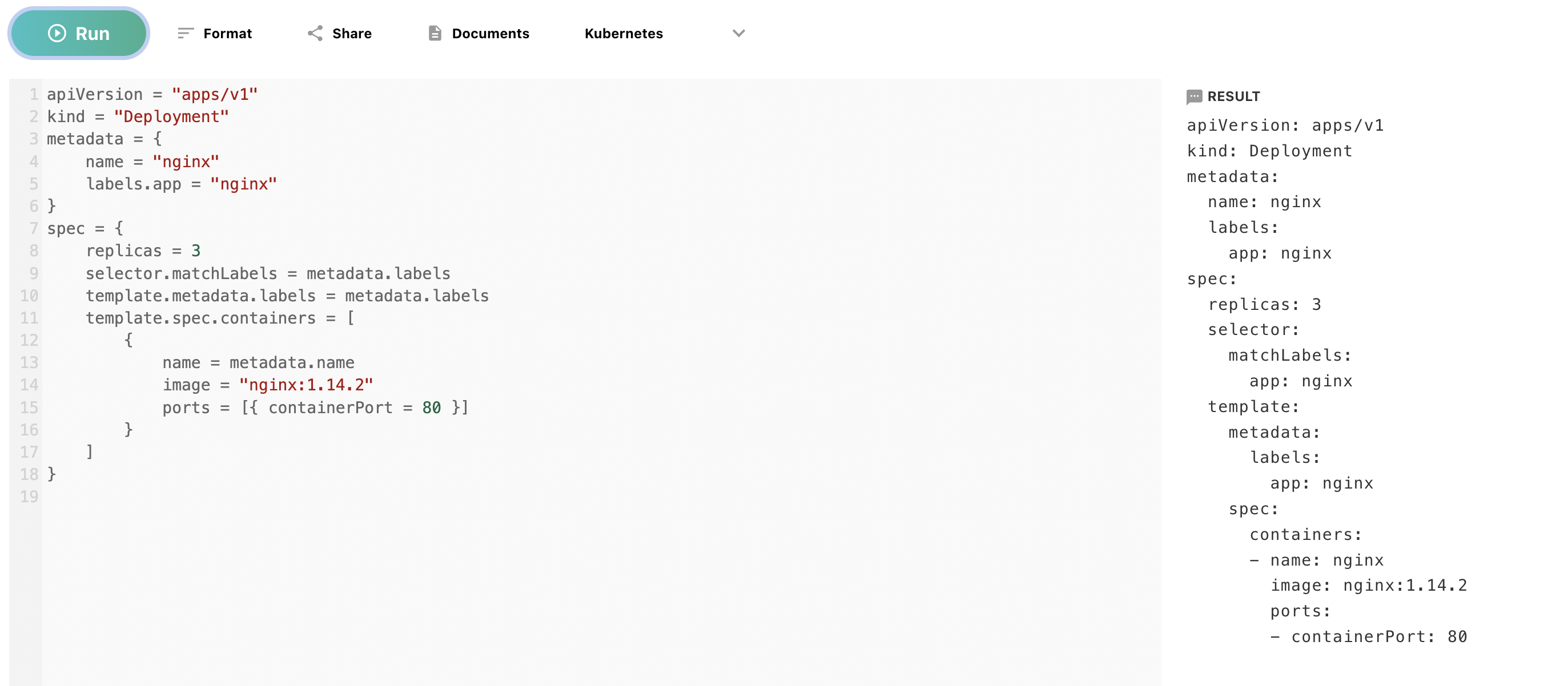Click line number 19 in the gutter
The height and width of the screenshot is (686, 1568).
29,497
